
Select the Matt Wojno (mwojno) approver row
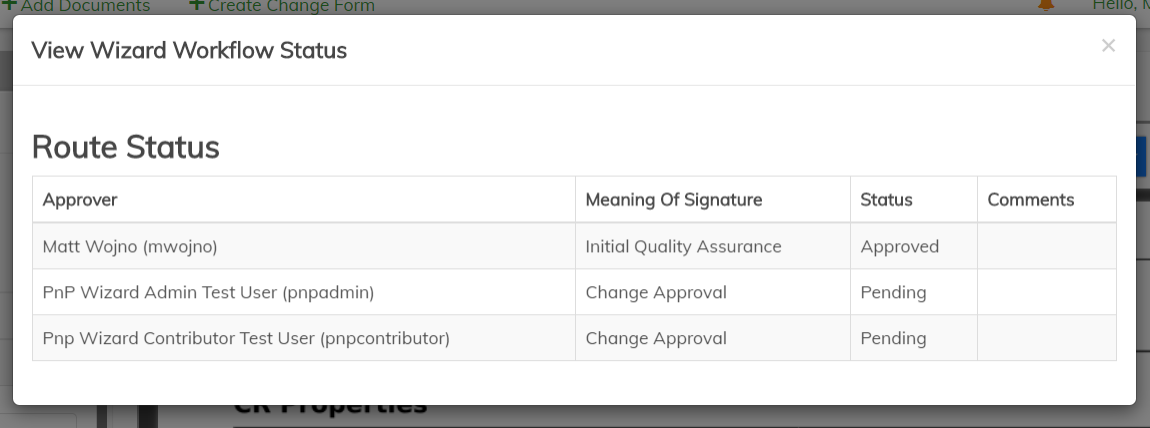(130, 246)
